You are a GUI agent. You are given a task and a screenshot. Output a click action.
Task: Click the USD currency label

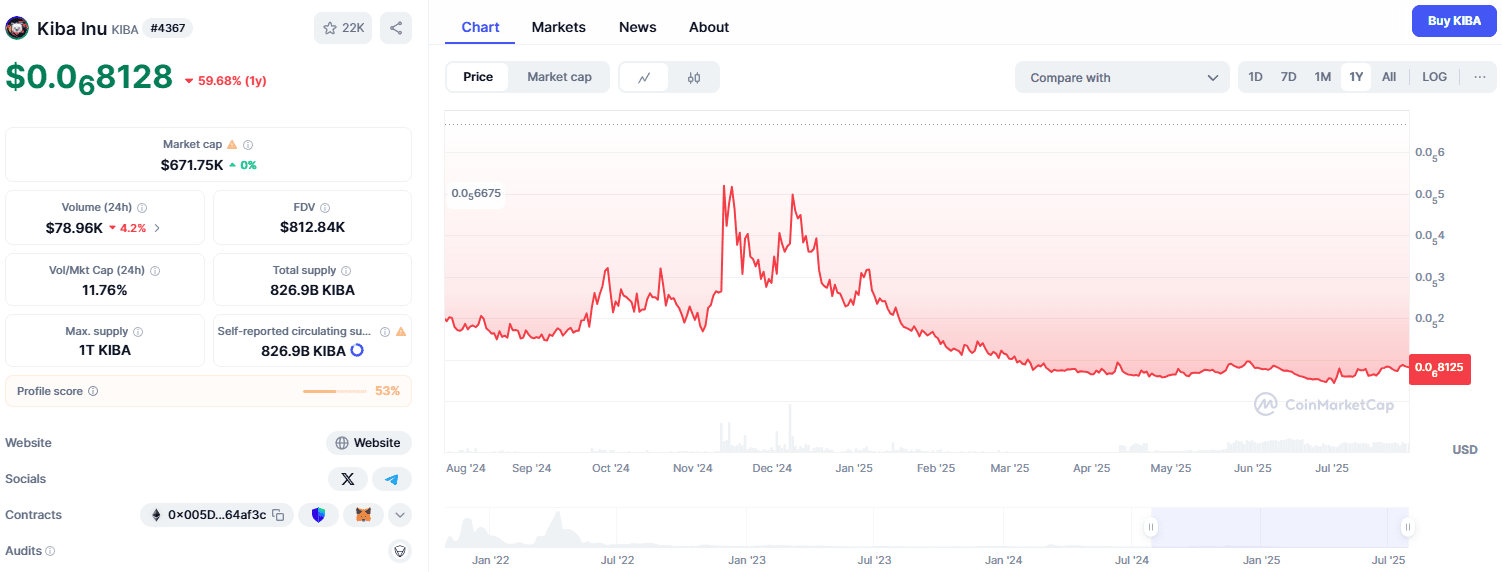(1464, 450)
